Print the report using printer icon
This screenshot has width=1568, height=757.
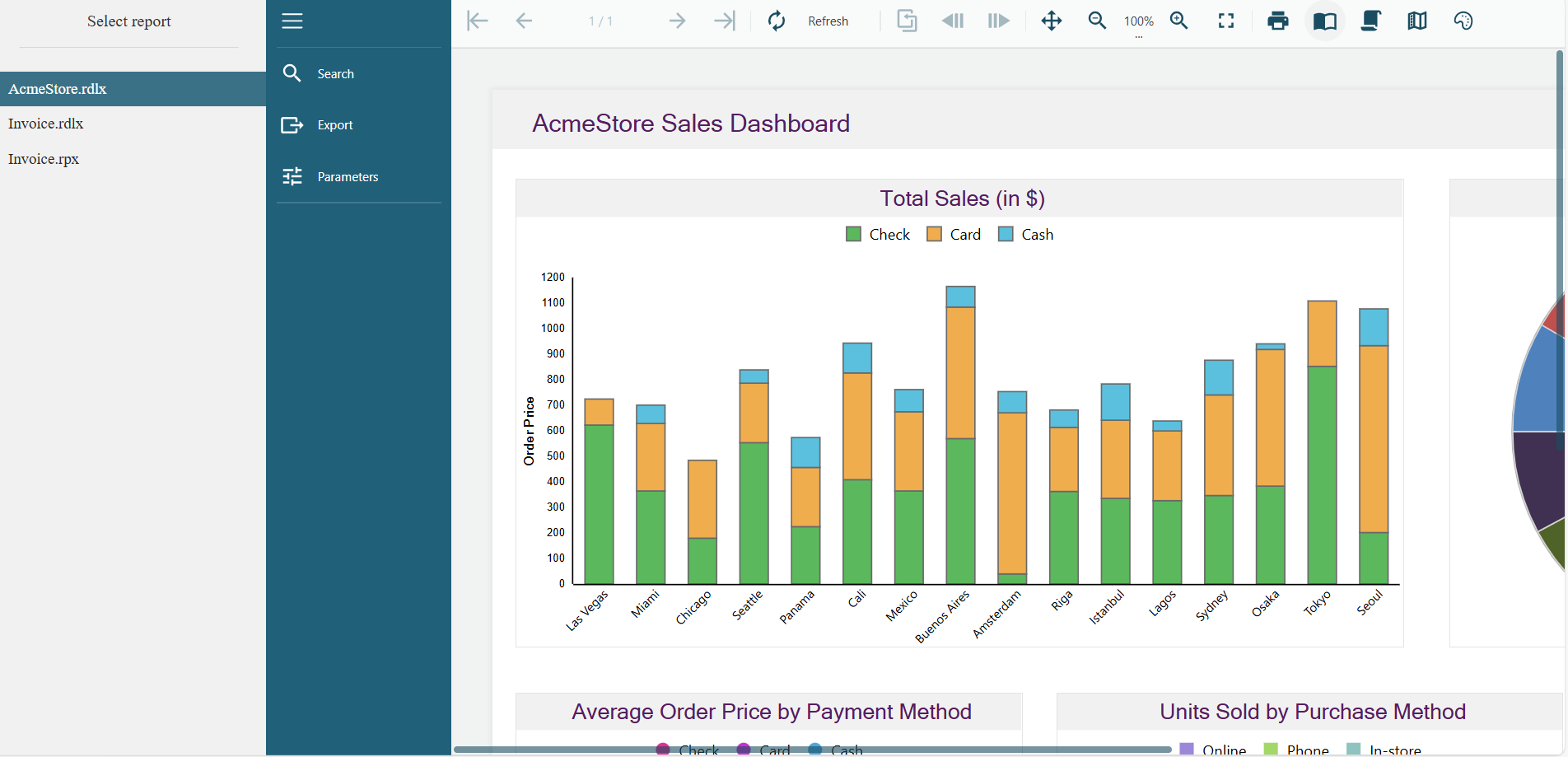1278,21
